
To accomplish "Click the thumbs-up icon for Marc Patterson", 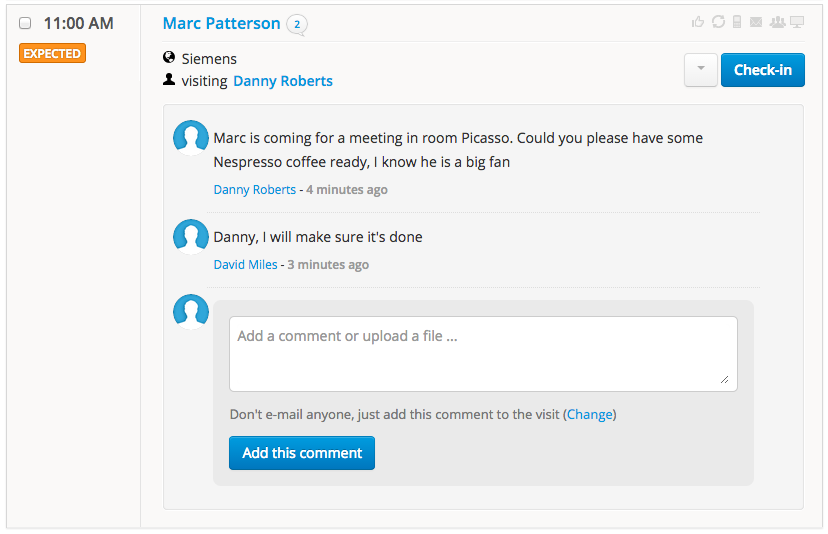I will click(698, 22).
